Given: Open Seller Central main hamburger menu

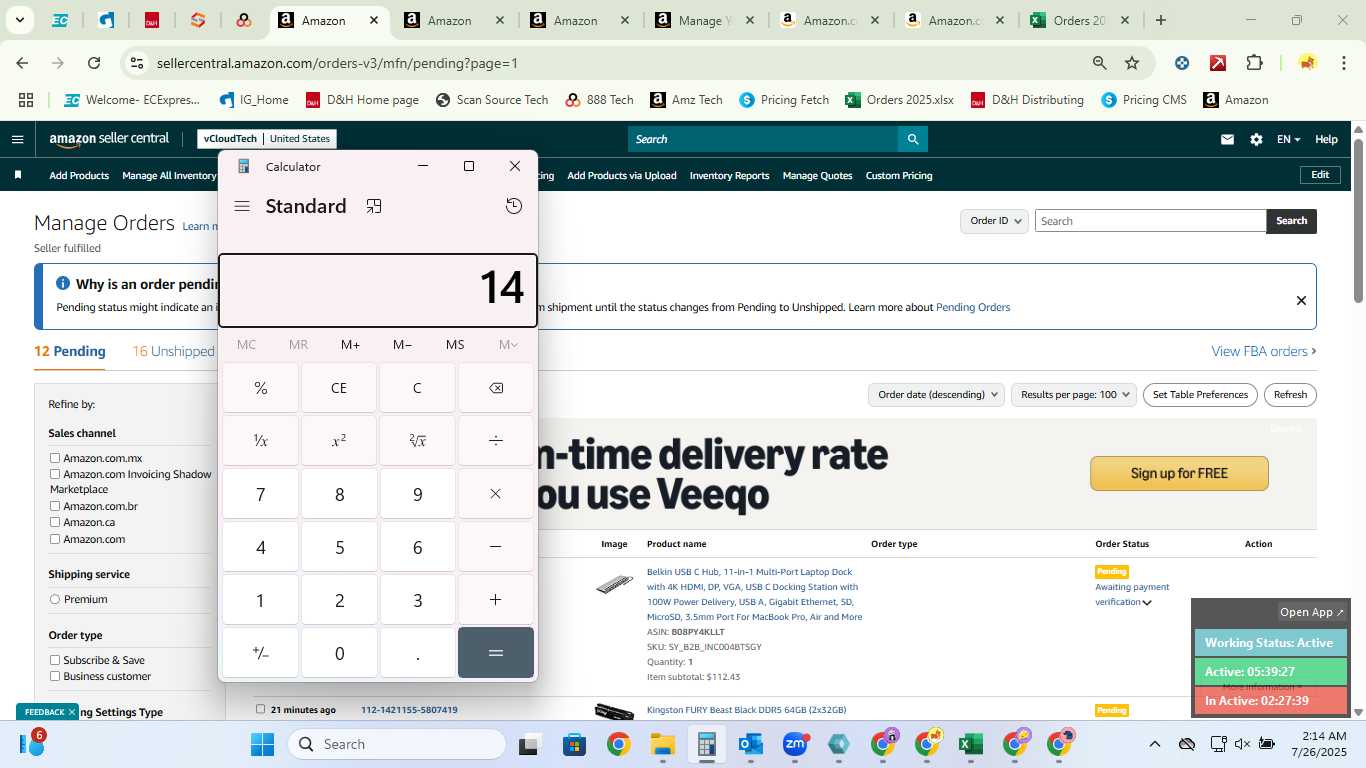Looking at the screenshot, I should click(17, 139).
